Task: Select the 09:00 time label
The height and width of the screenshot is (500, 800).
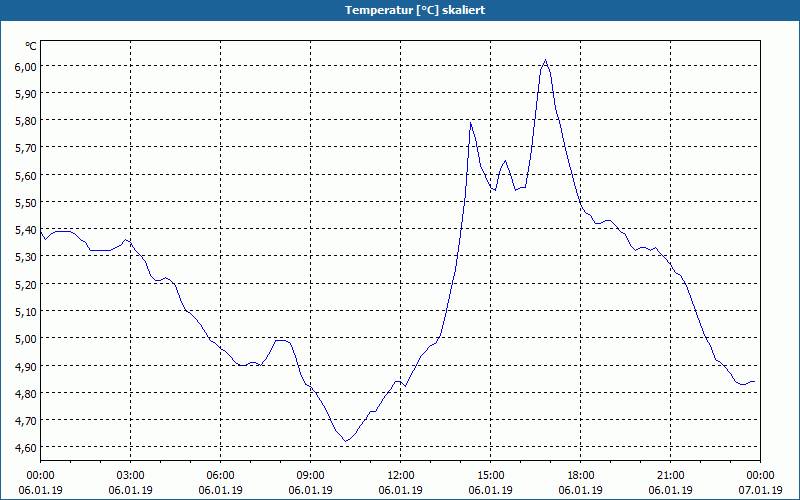Action: coord(310,476)
